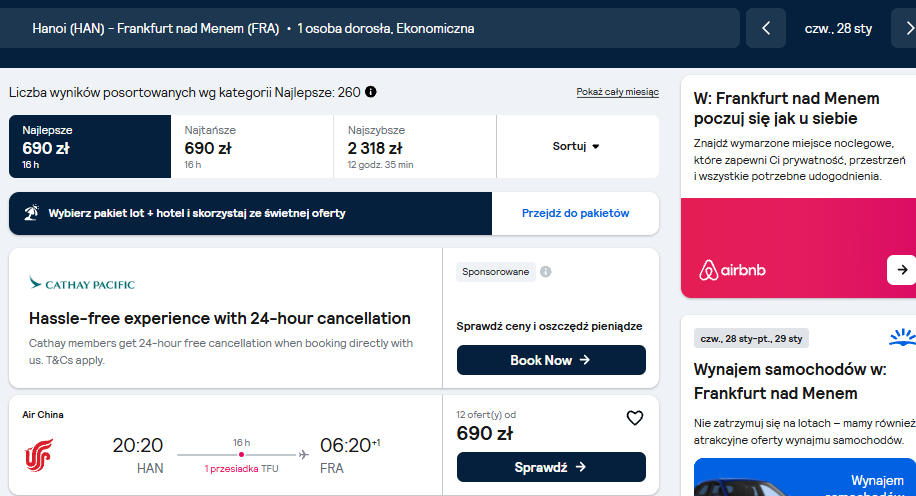Screen dimensions: 916x496
Task: Click 'Wynajem samochodów w: Frankfurt nad Menem' heading
Action: click(x=790, y=381)
